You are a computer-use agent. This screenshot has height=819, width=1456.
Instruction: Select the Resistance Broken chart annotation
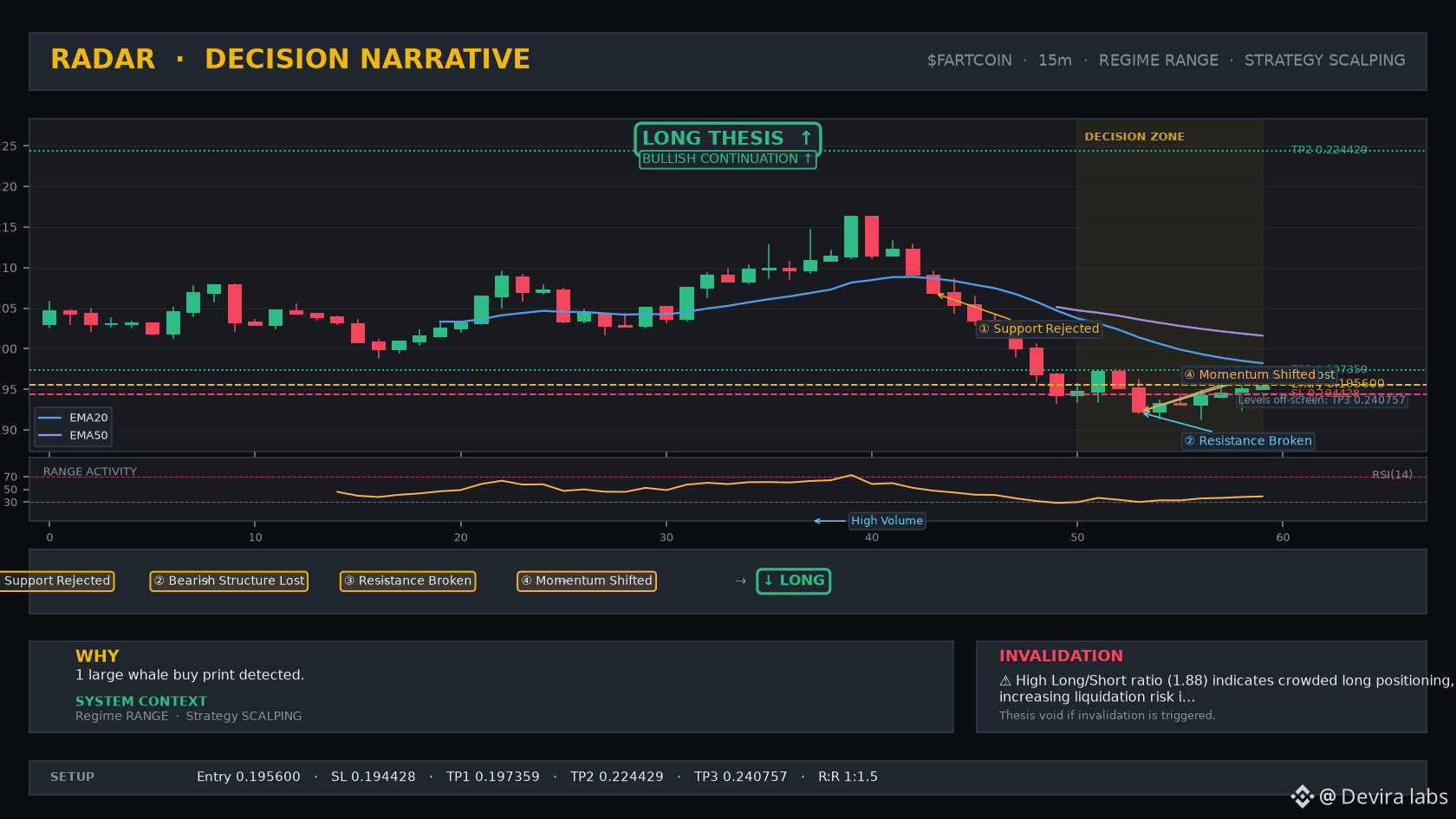click(x=1248, y=441)
